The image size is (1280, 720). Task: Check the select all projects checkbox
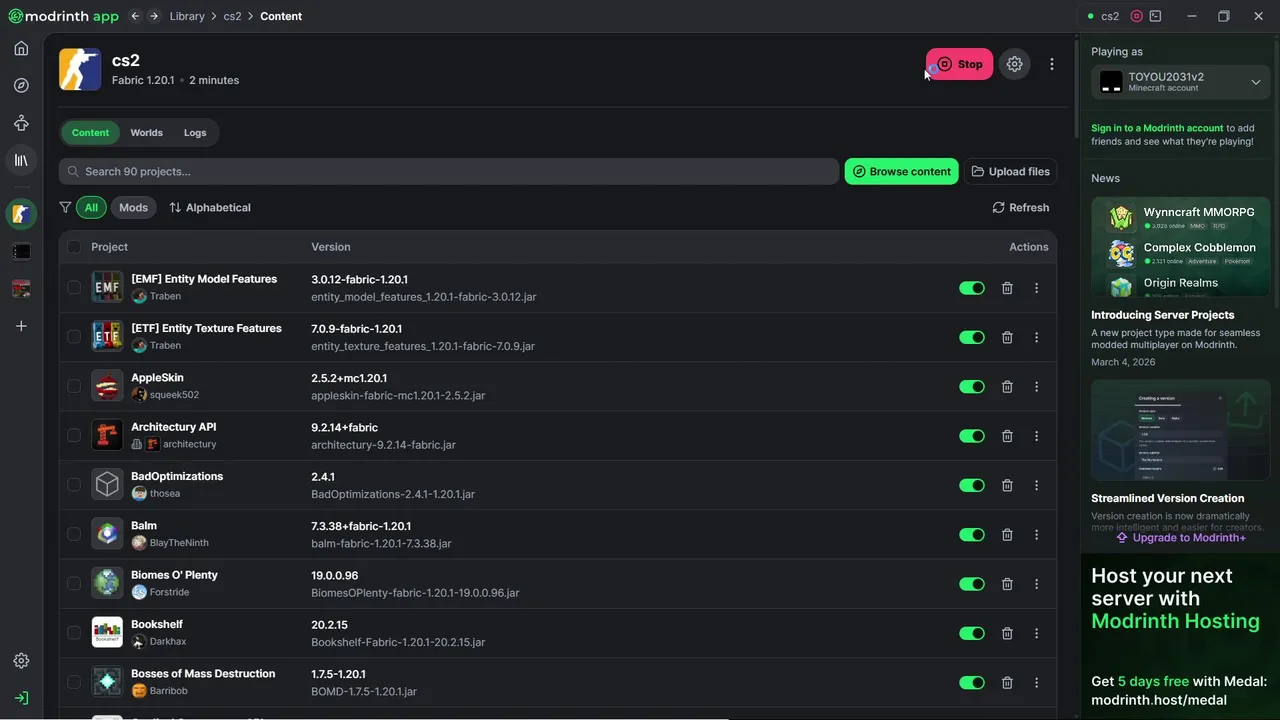(x=74, y=247)
